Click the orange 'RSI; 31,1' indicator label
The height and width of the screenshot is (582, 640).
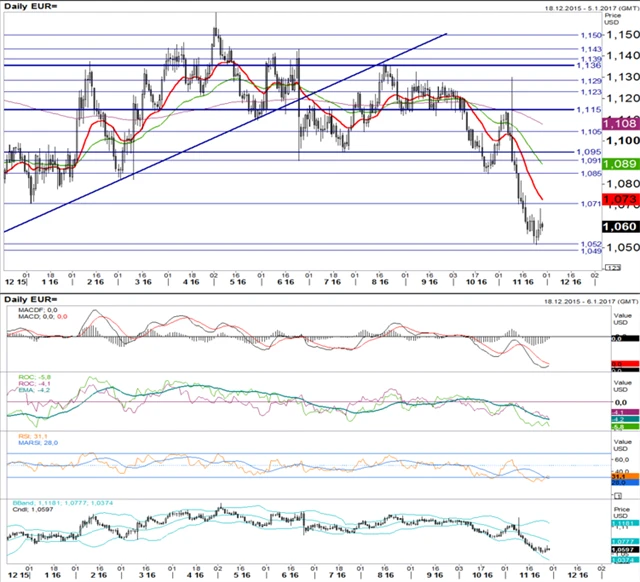click(33, 436)
